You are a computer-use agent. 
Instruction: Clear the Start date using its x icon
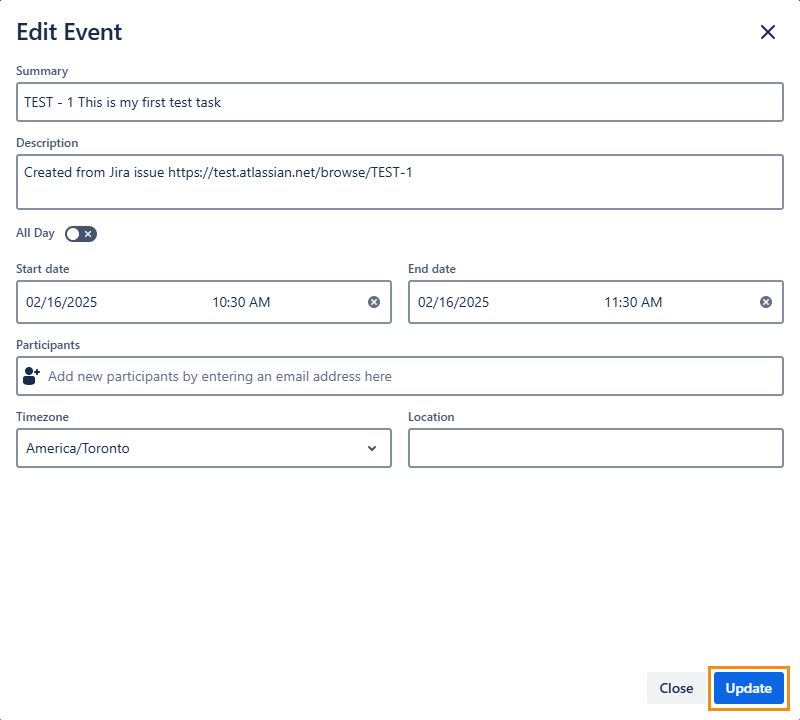point(374,302)
